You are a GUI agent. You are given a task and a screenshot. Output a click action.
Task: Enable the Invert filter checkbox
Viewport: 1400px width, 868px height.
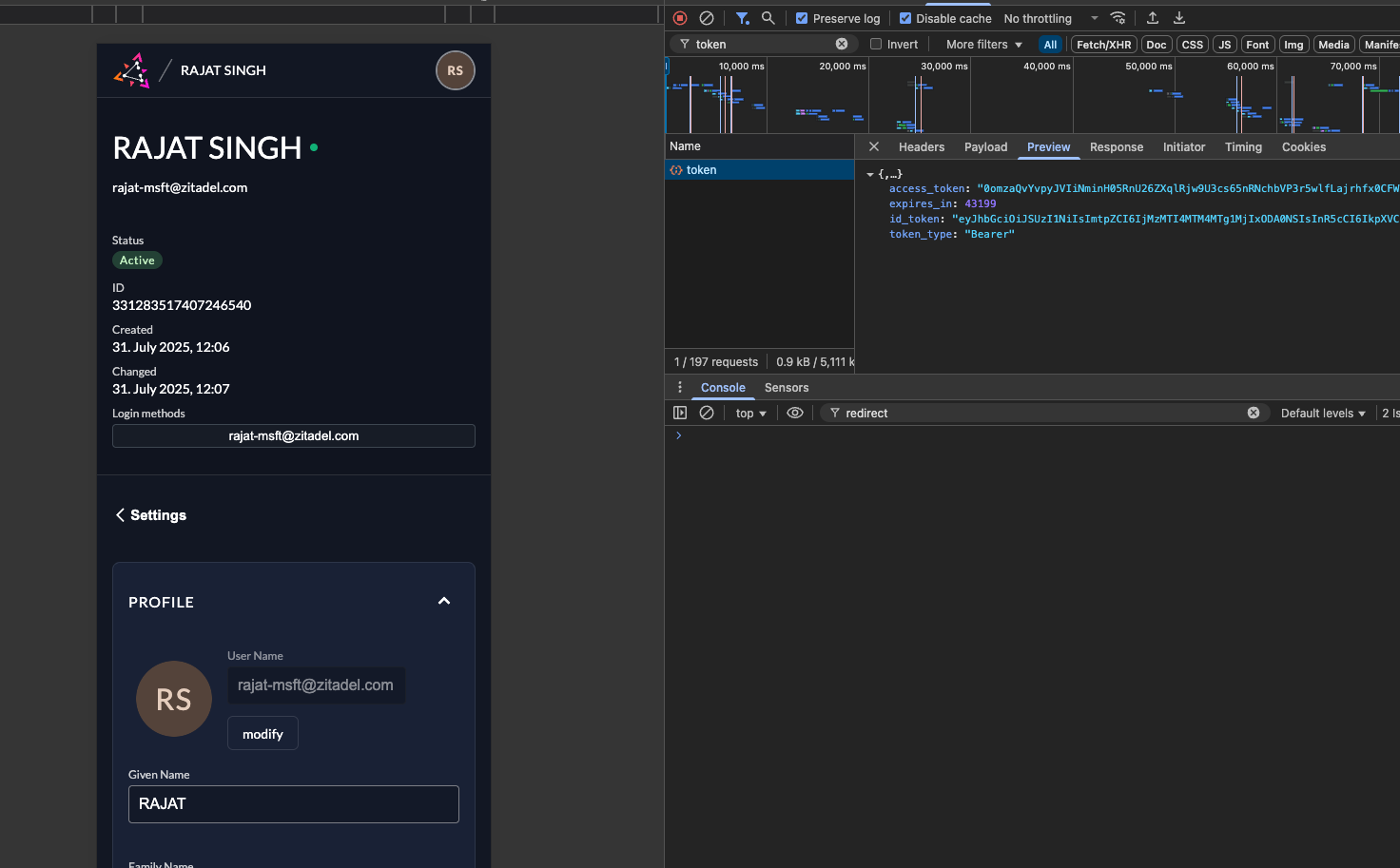coord(876,44)
